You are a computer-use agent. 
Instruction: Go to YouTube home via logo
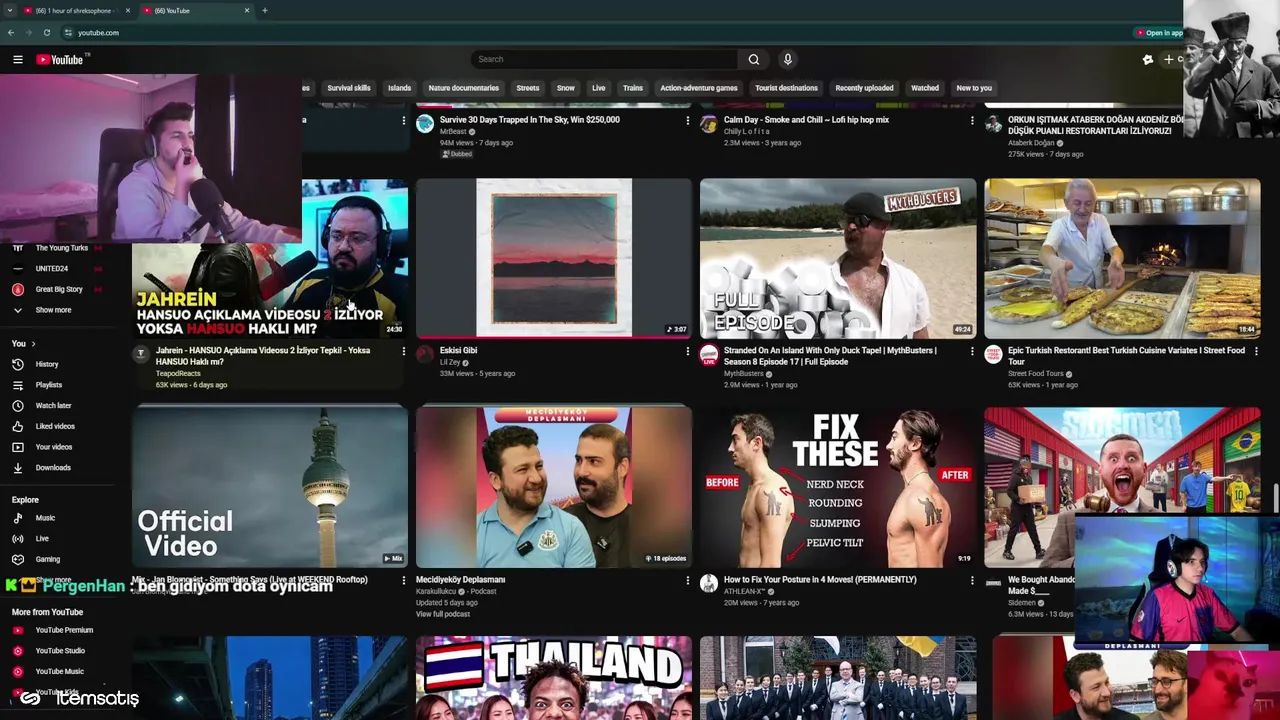(60, 60)
